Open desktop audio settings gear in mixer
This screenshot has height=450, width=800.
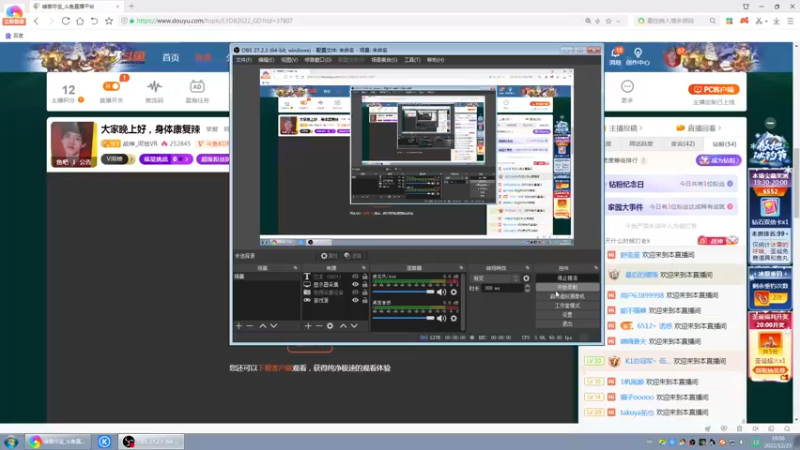(454, 318)
